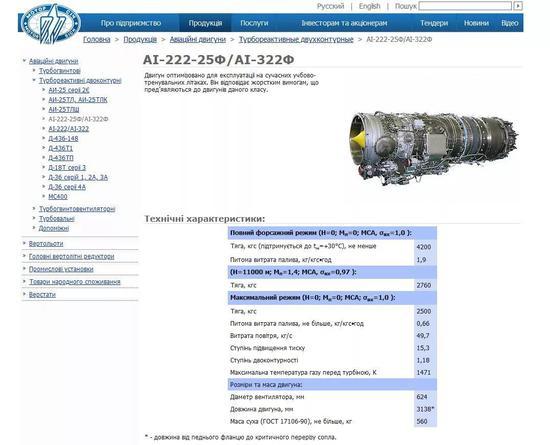
Task: Open Верстати sidebar link
Action: point(42,295)
